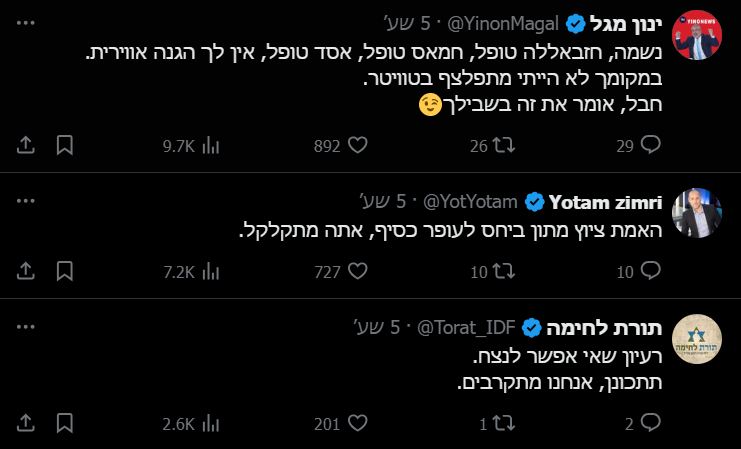The image size is (741, 449).
Task: Bookmark the Yotam zimri tweet
Action: coord(65,271)
